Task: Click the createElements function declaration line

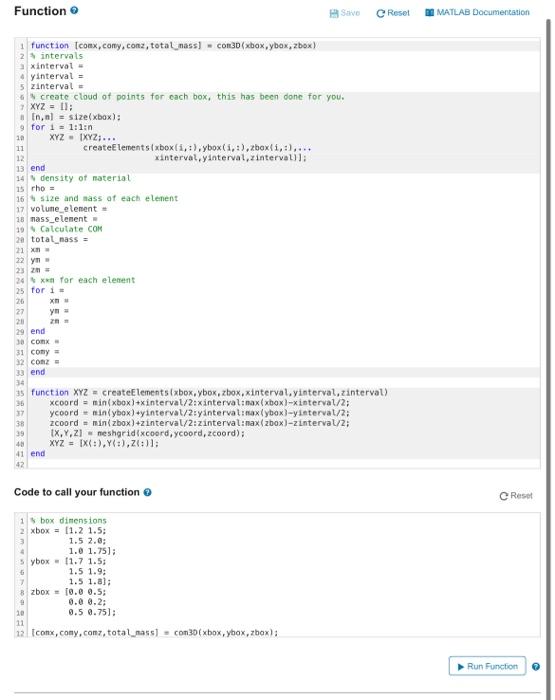Action: [209, 392]
